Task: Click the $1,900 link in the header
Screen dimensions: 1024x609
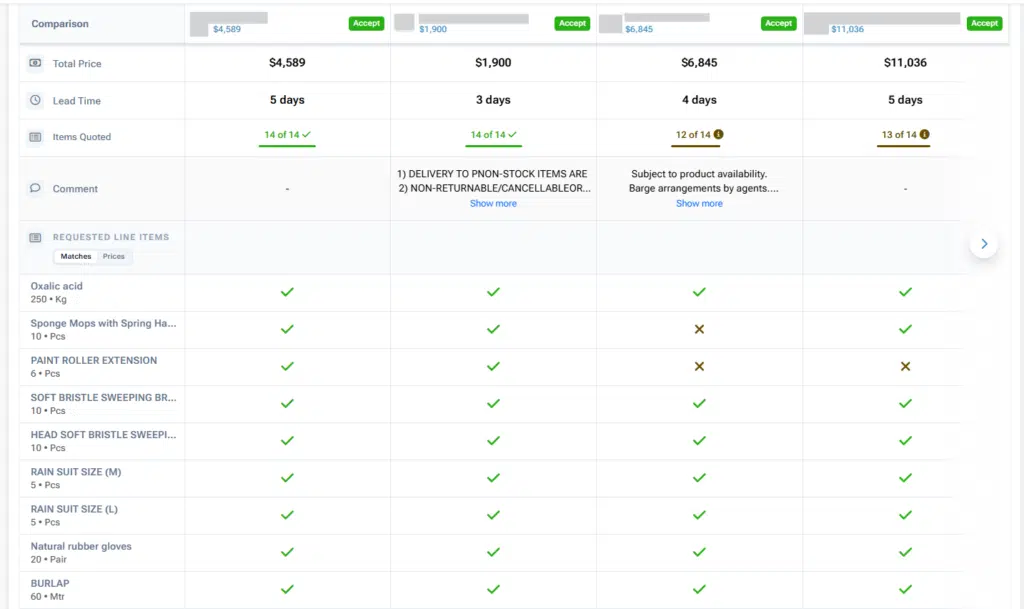Action: 433,29
